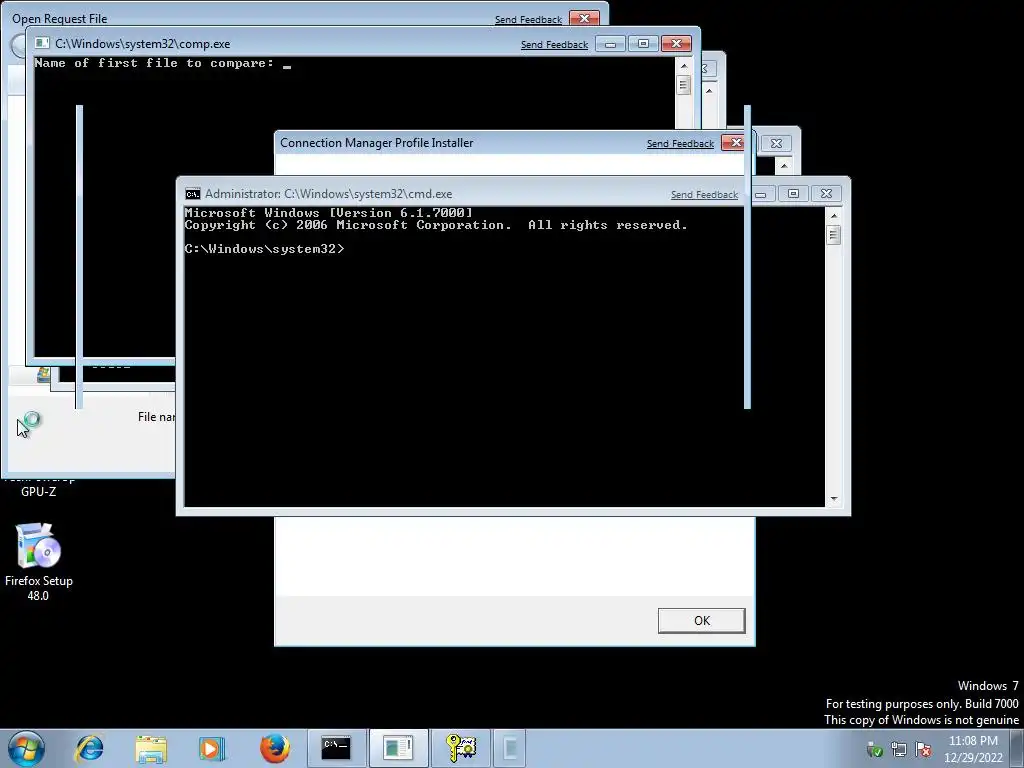Open Windows Media Player from taskbar
This screenshot has height=768, width=1024.
(x=212, y=748)
